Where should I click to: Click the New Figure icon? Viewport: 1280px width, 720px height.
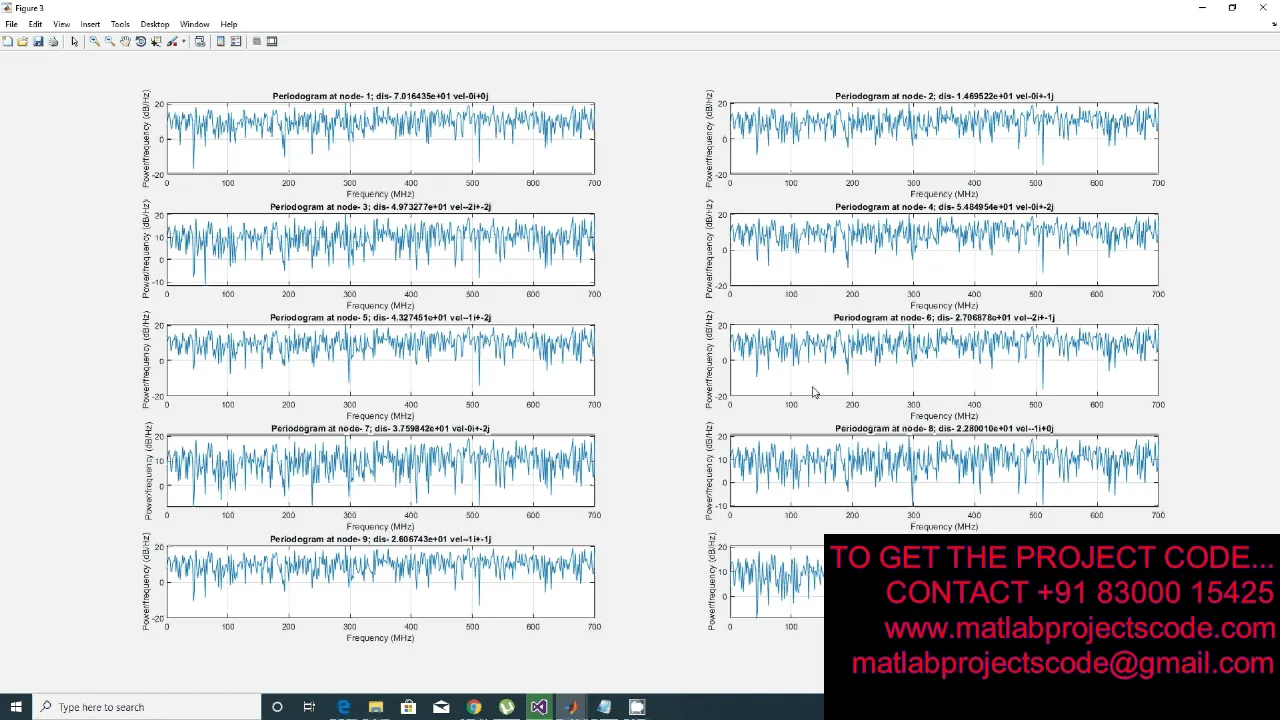point(8,41)
